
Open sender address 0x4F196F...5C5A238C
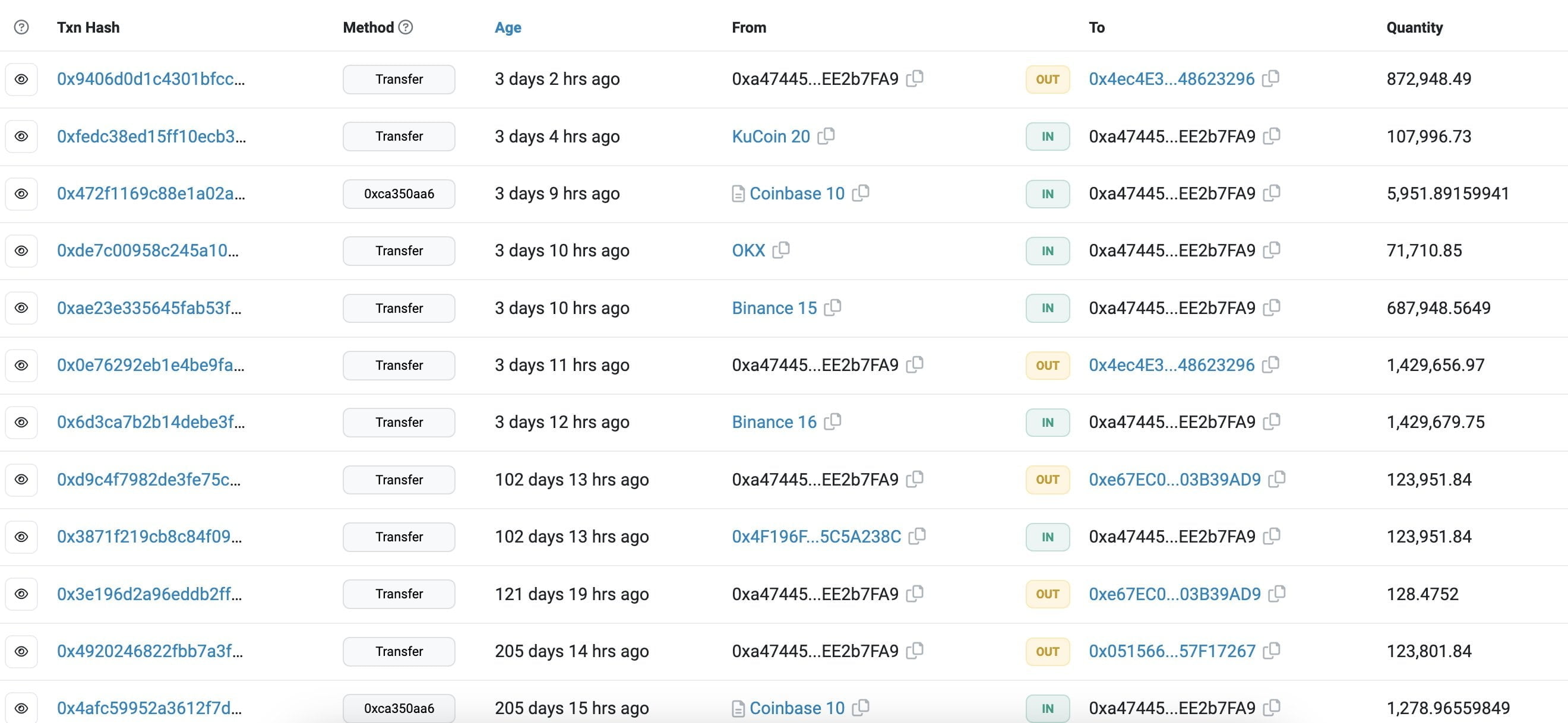[x=816, y=537]
